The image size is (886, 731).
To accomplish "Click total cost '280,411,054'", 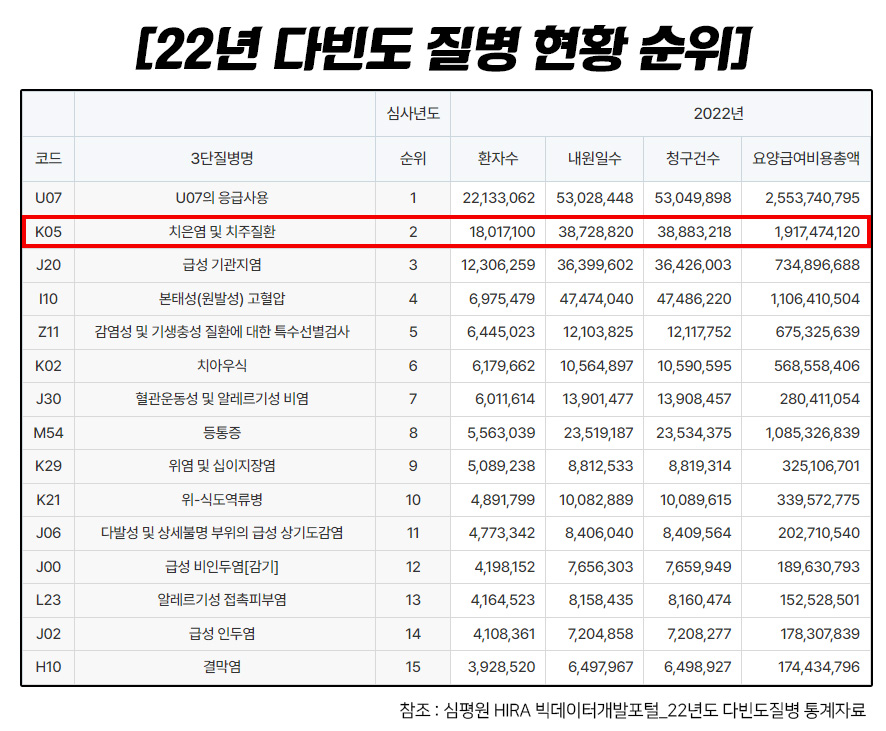I will 820,399.
